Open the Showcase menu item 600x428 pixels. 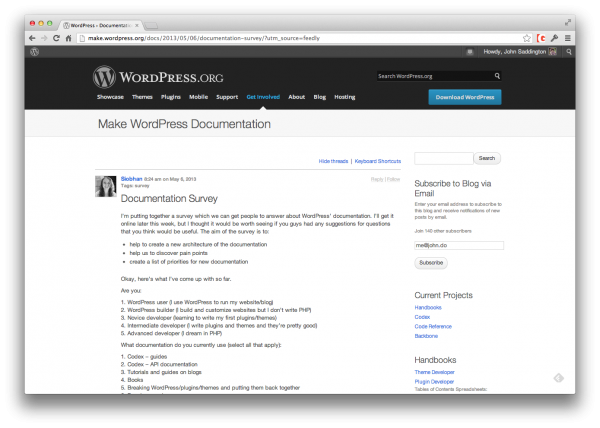point(110,97)
